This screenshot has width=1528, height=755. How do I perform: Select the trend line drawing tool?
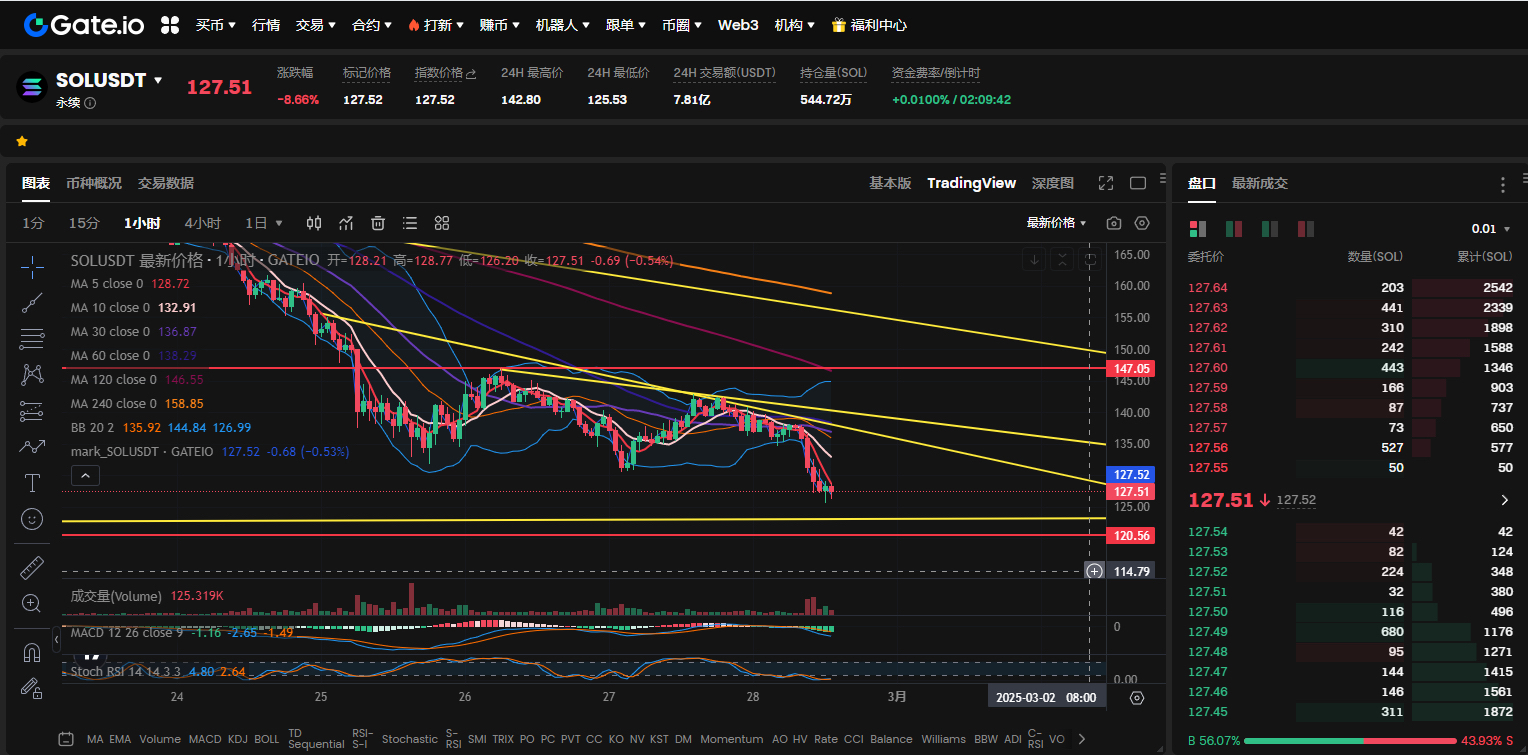pos(32,303)
